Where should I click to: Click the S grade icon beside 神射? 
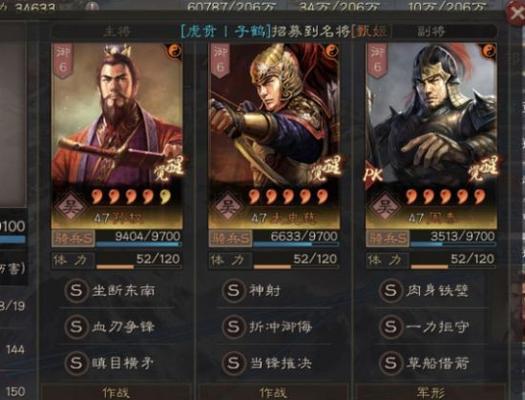pyautogui.click(x=233, y=291)
